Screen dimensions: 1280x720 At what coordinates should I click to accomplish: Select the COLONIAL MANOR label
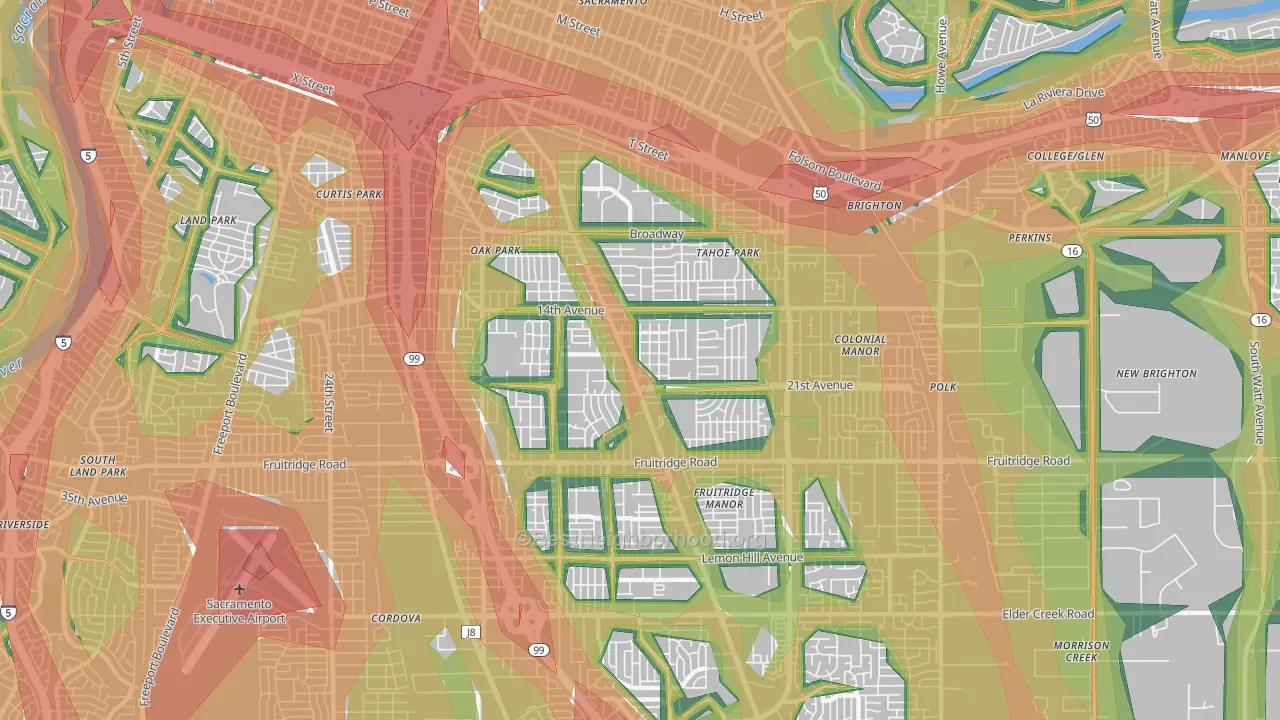click(860, 345)
